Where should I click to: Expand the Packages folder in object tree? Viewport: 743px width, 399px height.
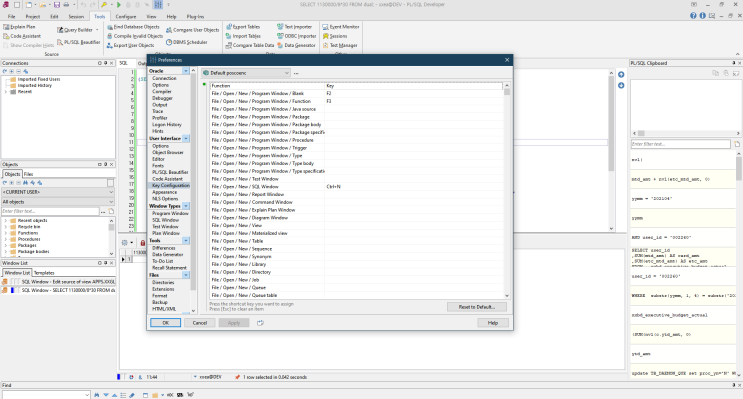(x=6, y=245)
